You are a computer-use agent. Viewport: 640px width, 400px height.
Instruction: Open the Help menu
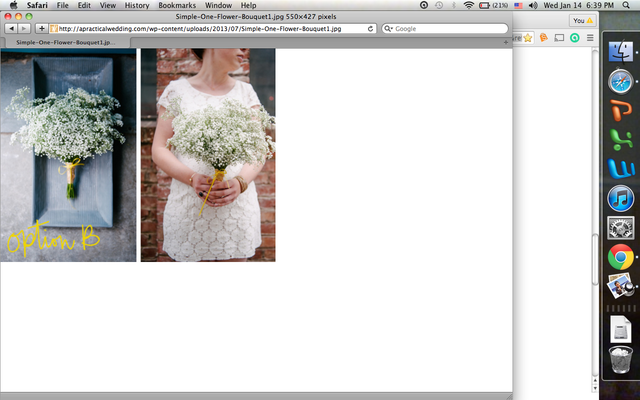pos(248,5)
